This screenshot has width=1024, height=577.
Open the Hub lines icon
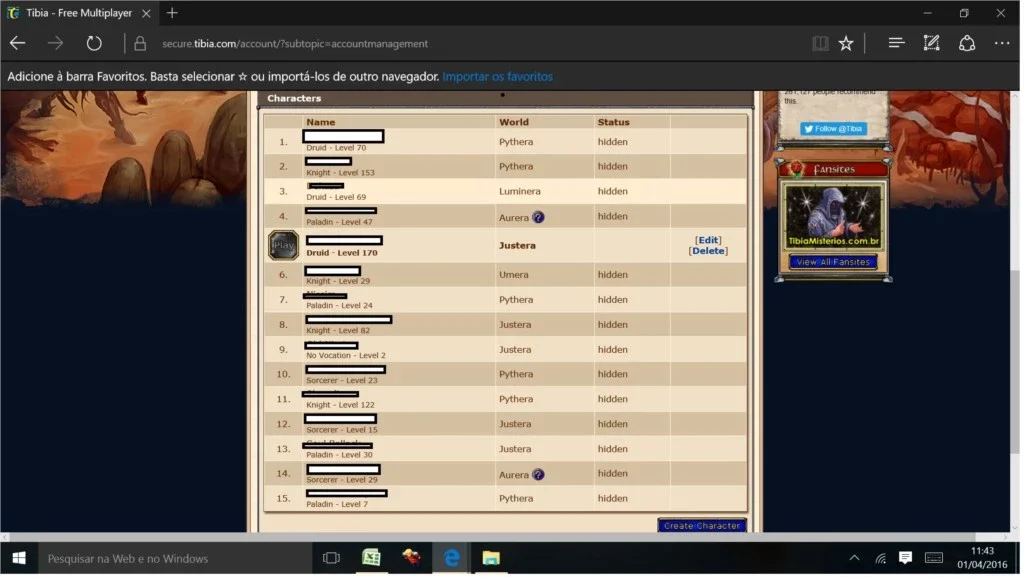coord(896,44)
